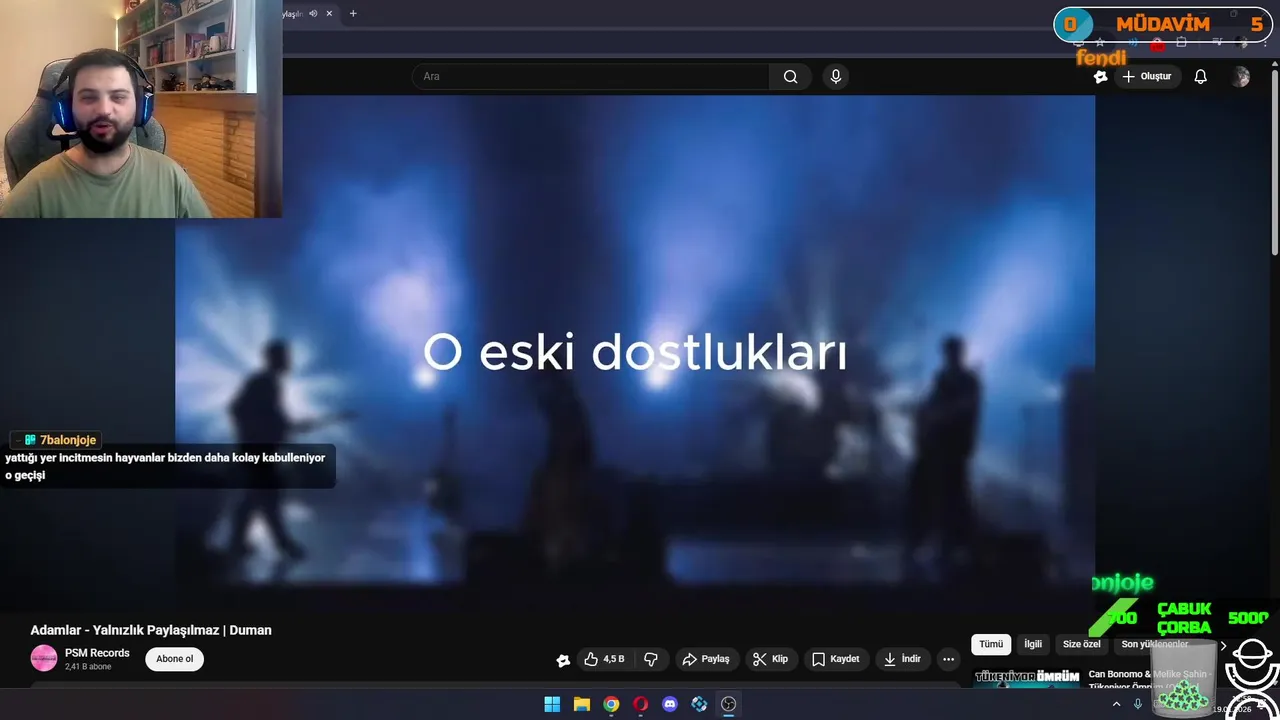Image resolution: width=1280 pixels, height=720 pixels.
Task: Click the video title Adamlar - Yalnızlık Paylaşılmaz
Action: [x=151, y=630]
